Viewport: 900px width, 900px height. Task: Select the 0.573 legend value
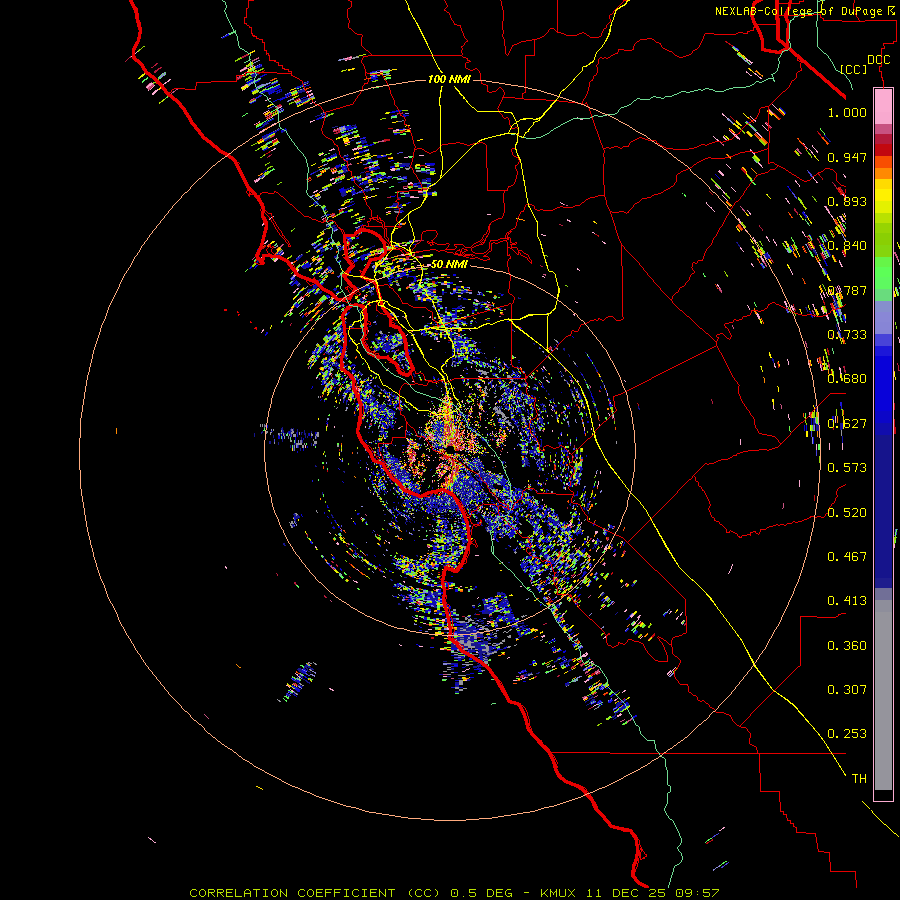(847, 468)
